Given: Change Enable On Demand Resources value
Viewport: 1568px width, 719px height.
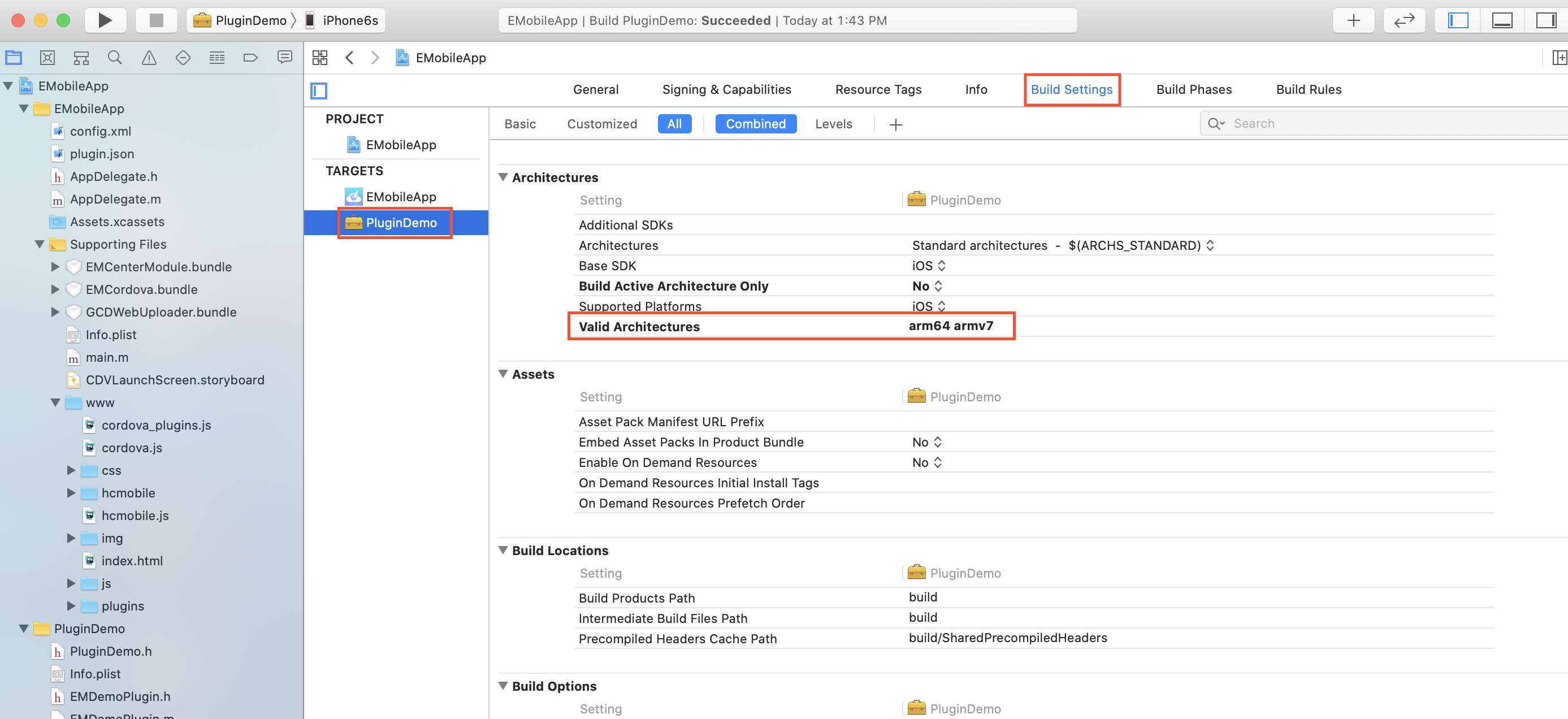Looking at the screenshot, I should tap(926, 463).
